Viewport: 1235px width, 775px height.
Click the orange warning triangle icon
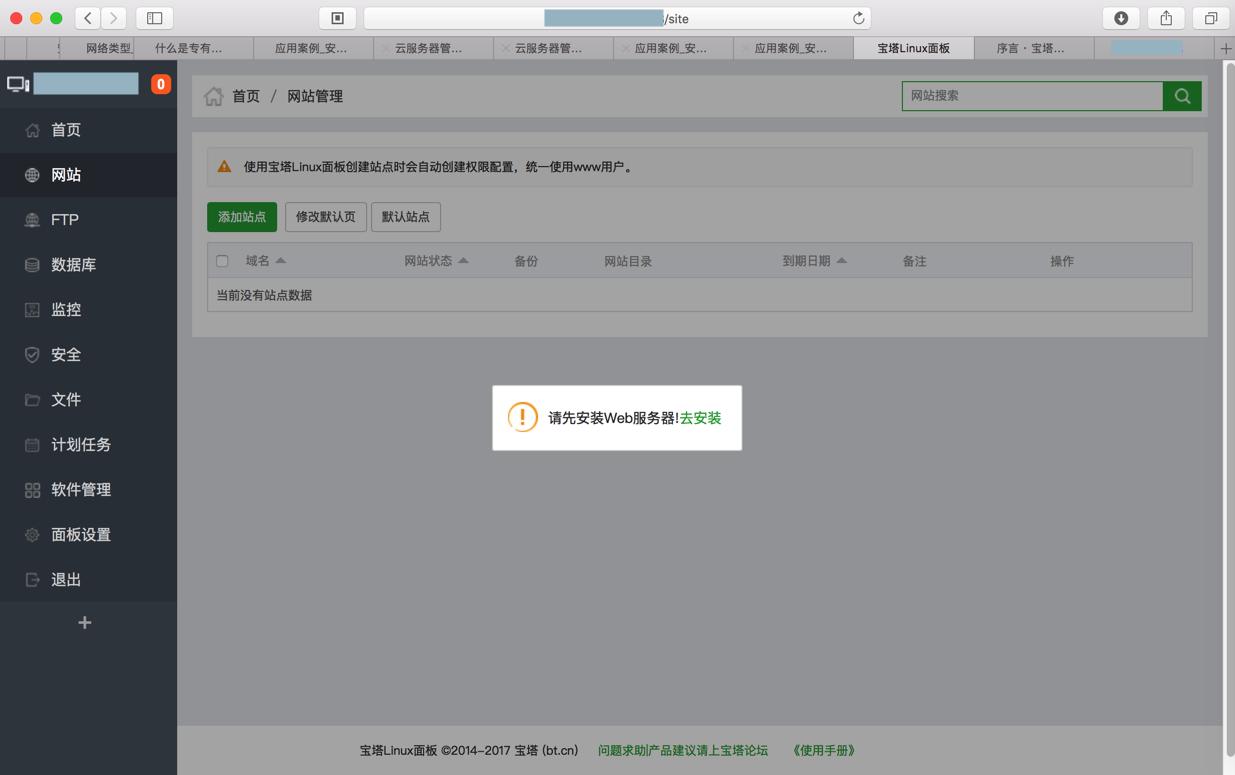[224, 167]
